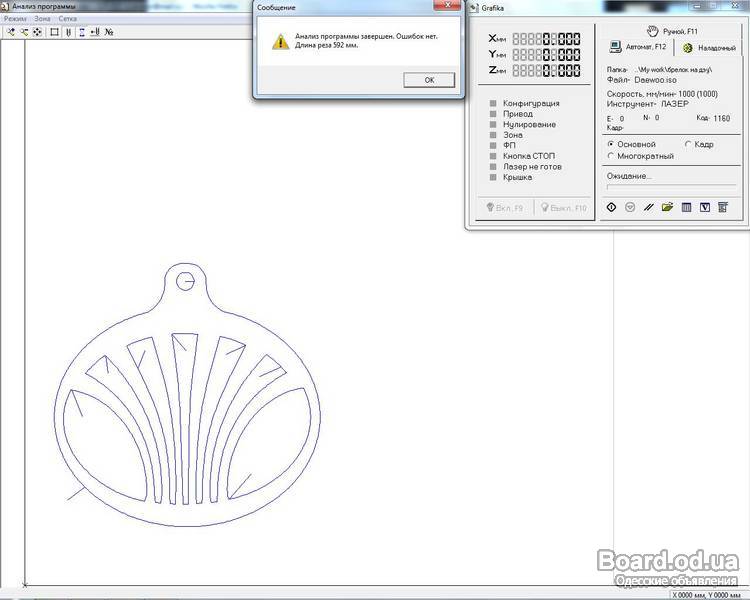Image resolution: width=750 pixels, height=600 pixels.
Task: Select the rectangle zone toolbar icon
Action: (55, 32)
